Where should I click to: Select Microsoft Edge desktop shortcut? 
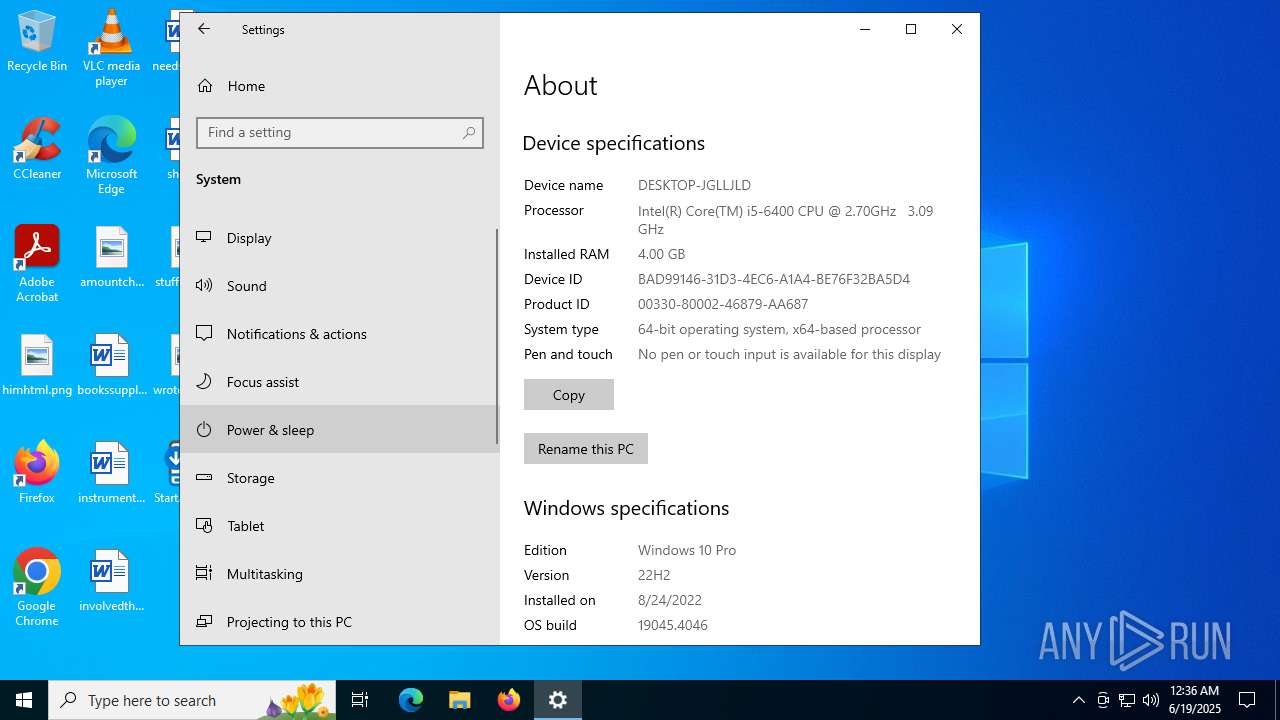(x=111, y=156)
